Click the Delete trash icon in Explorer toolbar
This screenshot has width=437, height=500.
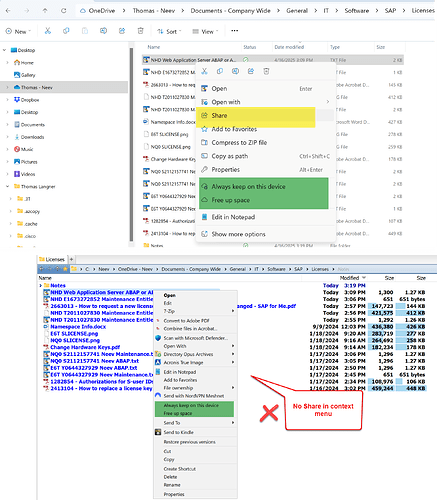pos(141,31)
